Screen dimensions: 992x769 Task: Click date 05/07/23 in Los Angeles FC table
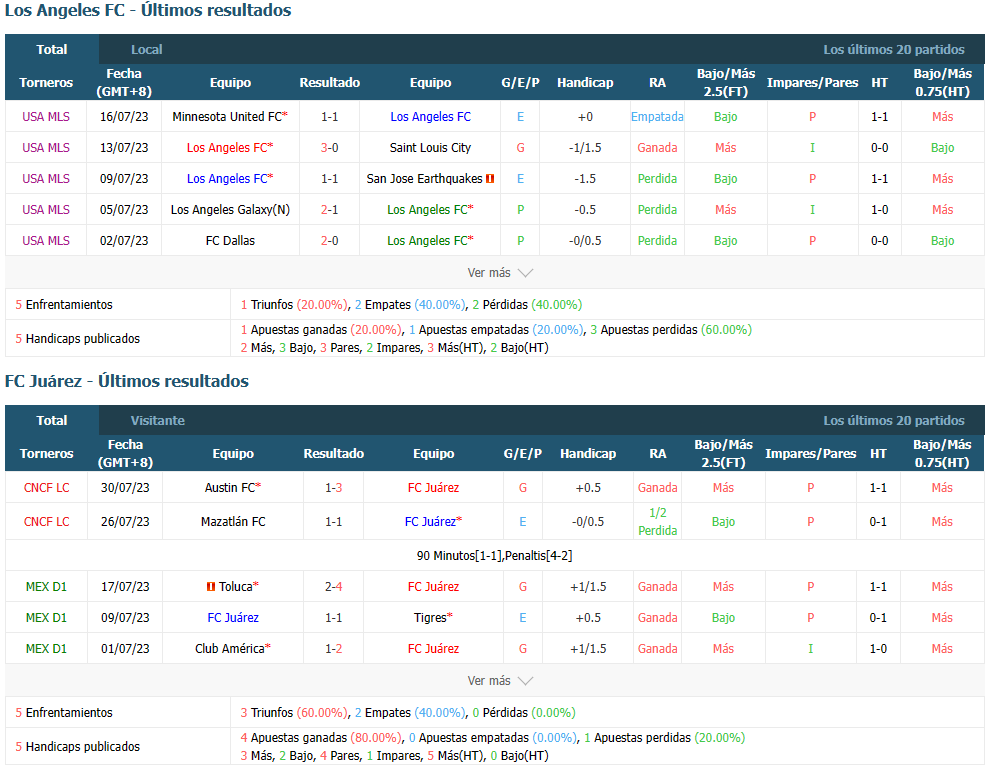(x=124, y=209)
